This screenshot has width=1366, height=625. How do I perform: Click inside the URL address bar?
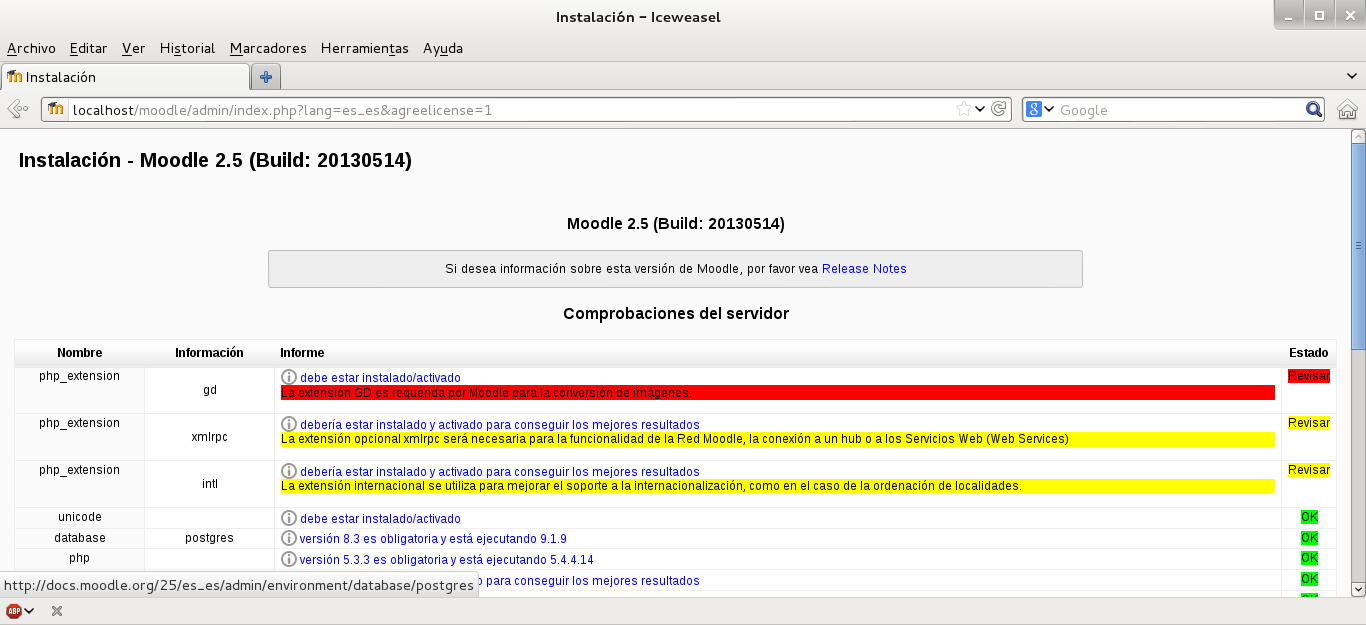[500, 110]
